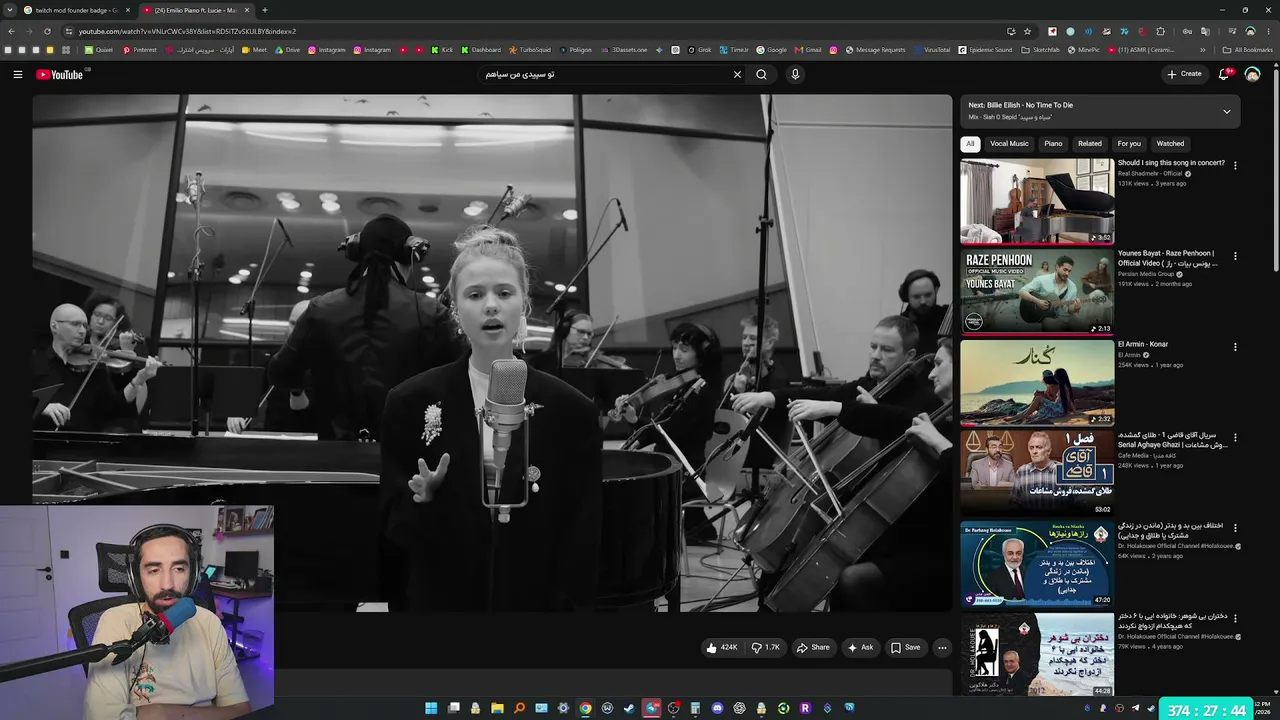
Task: Click the 'El Armin - Konar' video title
Action: [1143, 344]
